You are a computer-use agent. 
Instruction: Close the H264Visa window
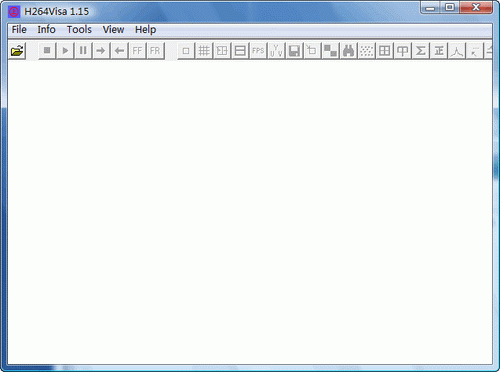click(476, 7)
